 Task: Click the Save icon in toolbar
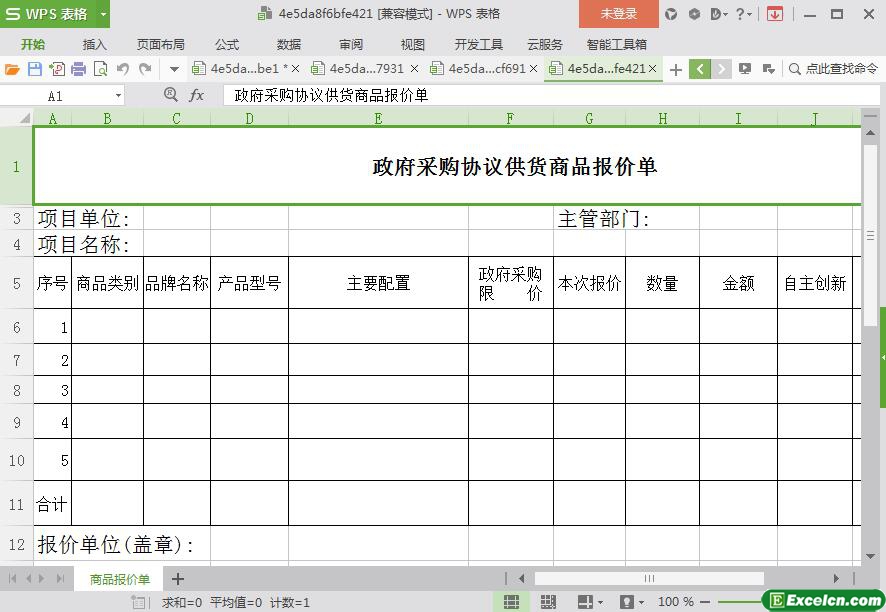tap(34, 69)
